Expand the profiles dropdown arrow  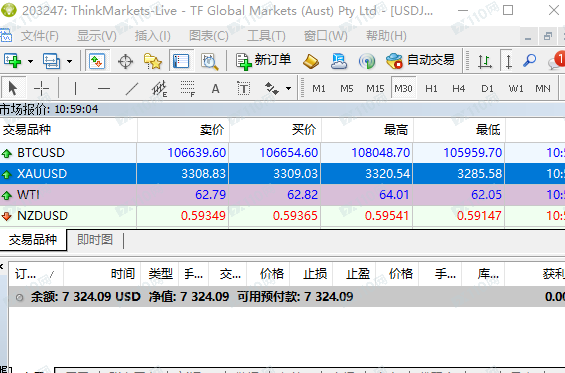point(70,62)
